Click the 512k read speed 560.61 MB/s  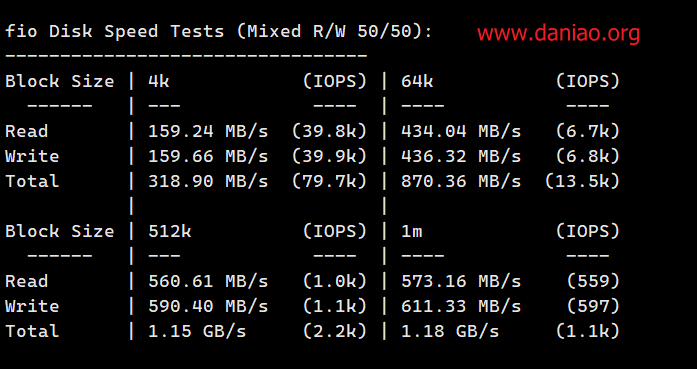point(208,281)
